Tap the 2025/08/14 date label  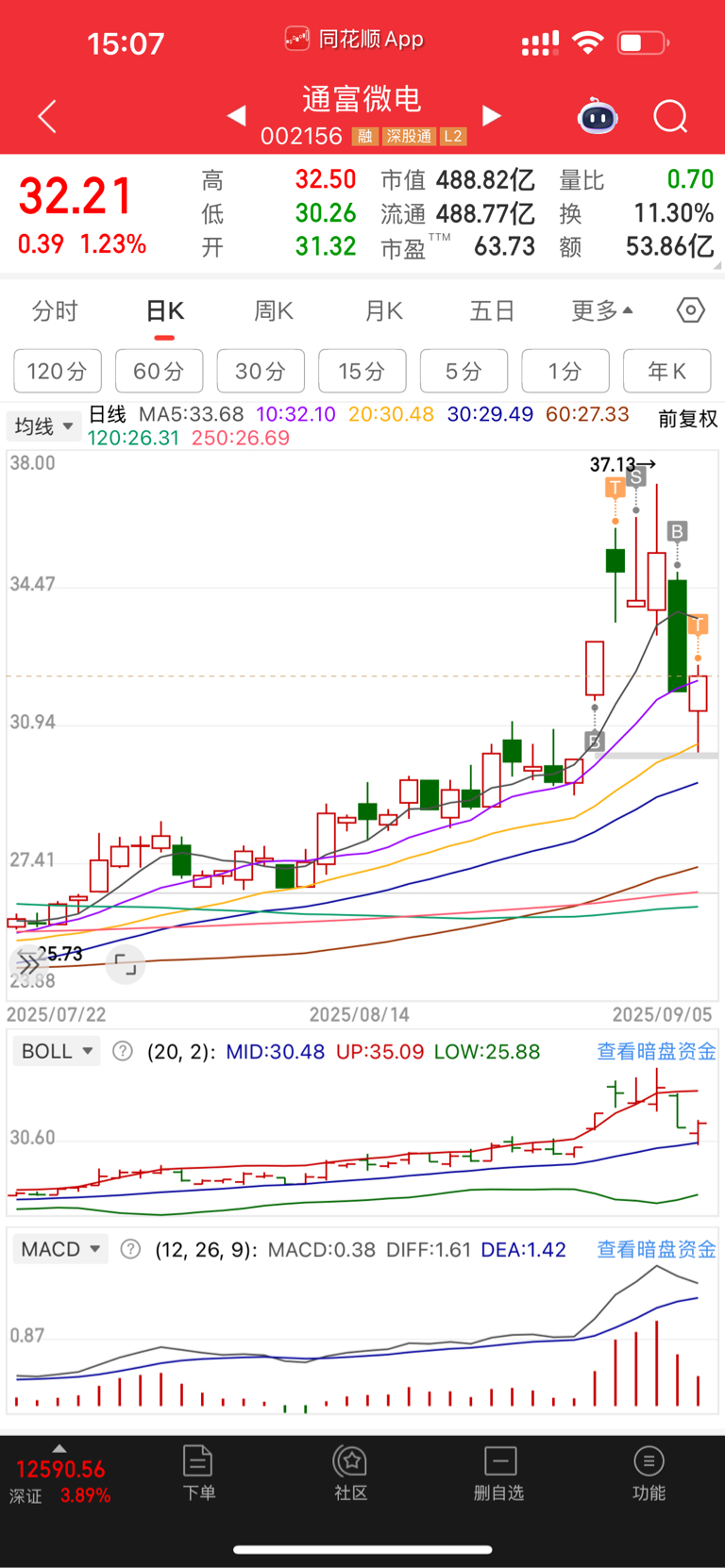[x=360, y=1014]
